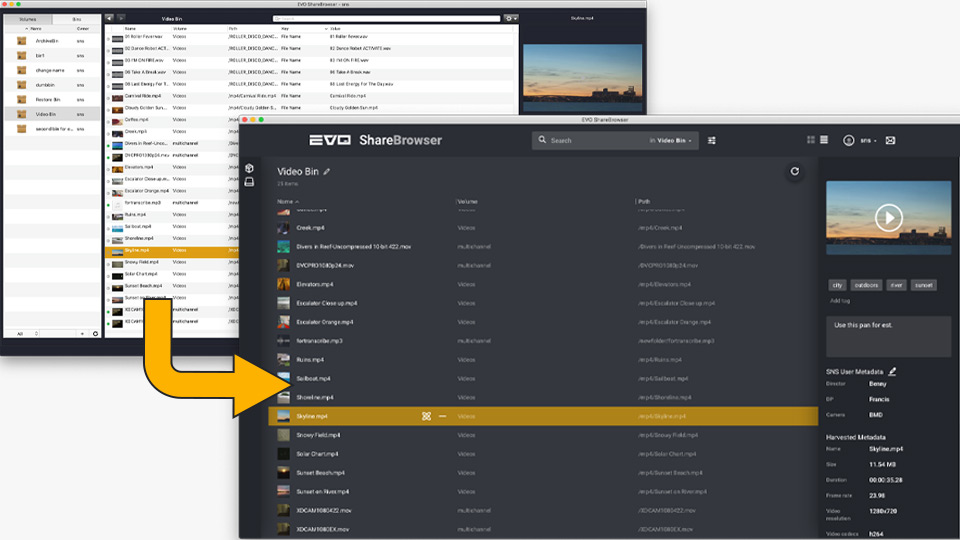
Task: Open change name bin in old sidebar
Action: pyautogui.click(x=52, y=70)
